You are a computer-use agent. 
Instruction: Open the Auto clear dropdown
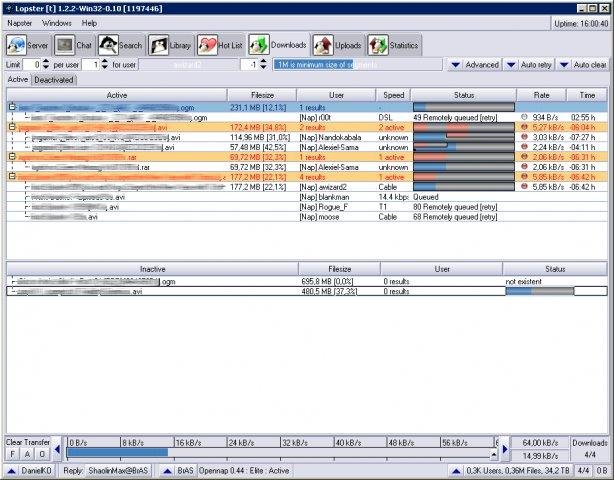583,65
